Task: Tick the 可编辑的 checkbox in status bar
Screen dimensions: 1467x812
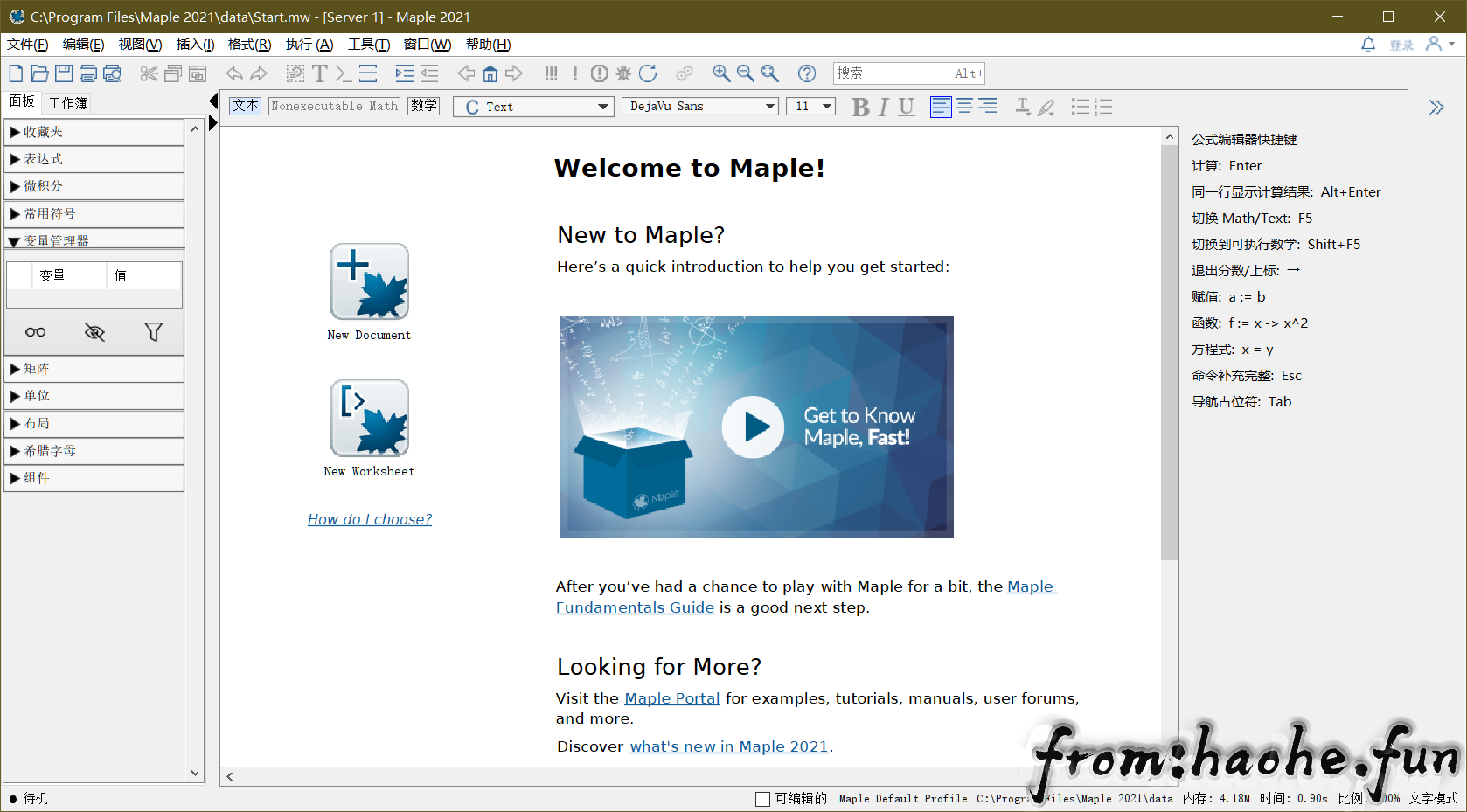Action: coord(762,799)
